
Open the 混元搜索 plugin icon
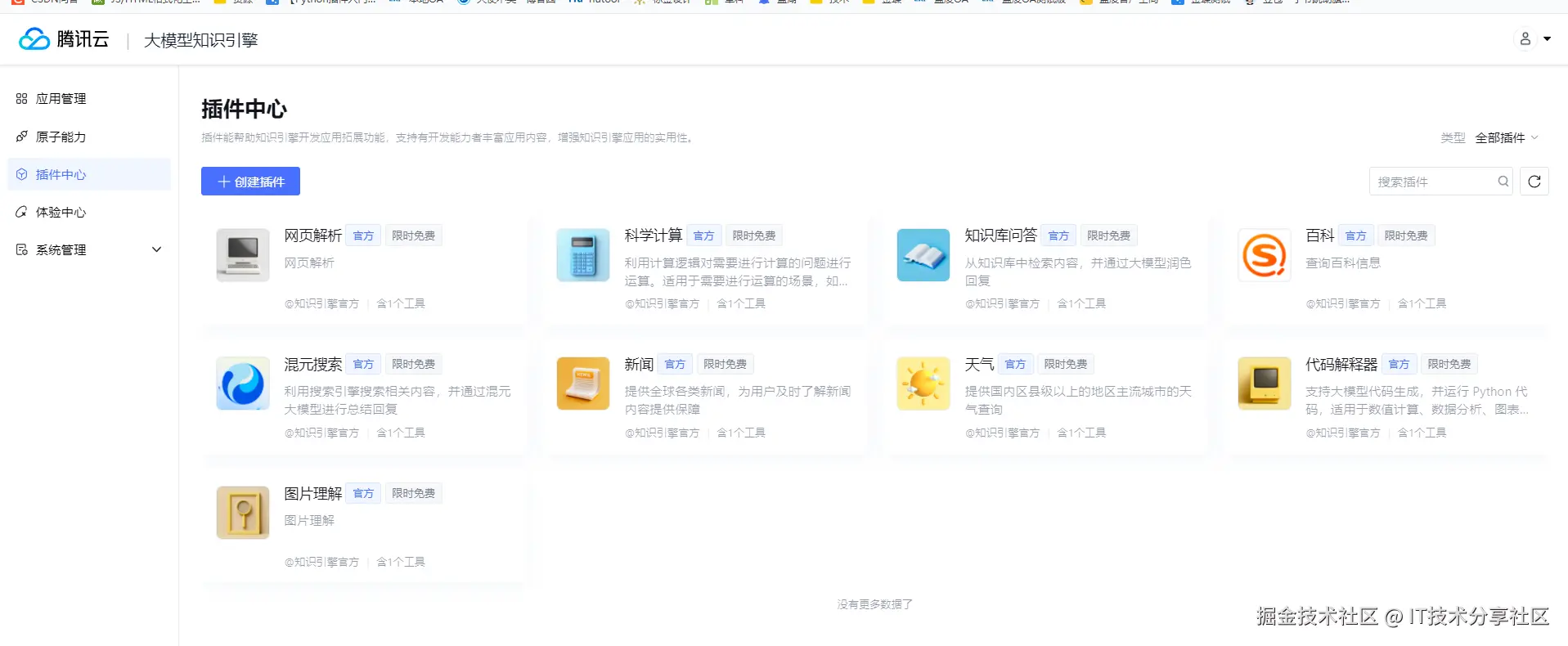pyautogui.click(x=243, y=384)
